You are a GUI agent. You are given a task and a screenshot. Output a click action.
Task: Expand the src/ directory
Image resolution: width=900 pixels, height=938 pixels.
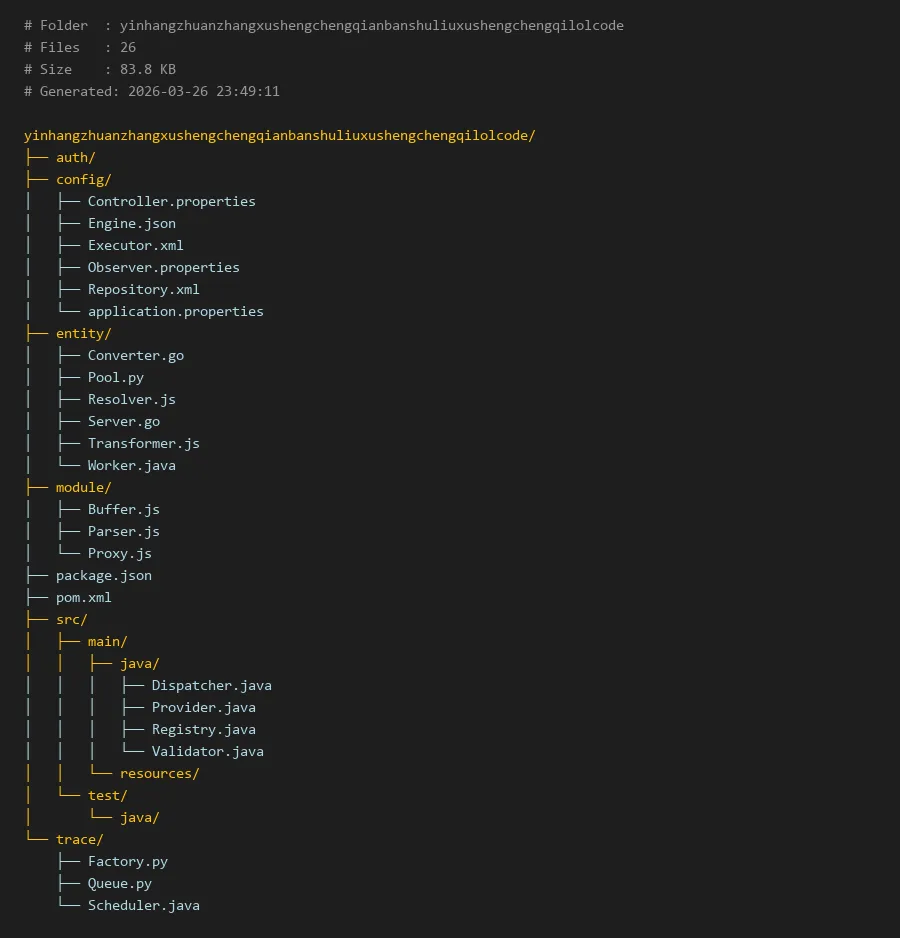pyautogui.click(x=71, y=619)
